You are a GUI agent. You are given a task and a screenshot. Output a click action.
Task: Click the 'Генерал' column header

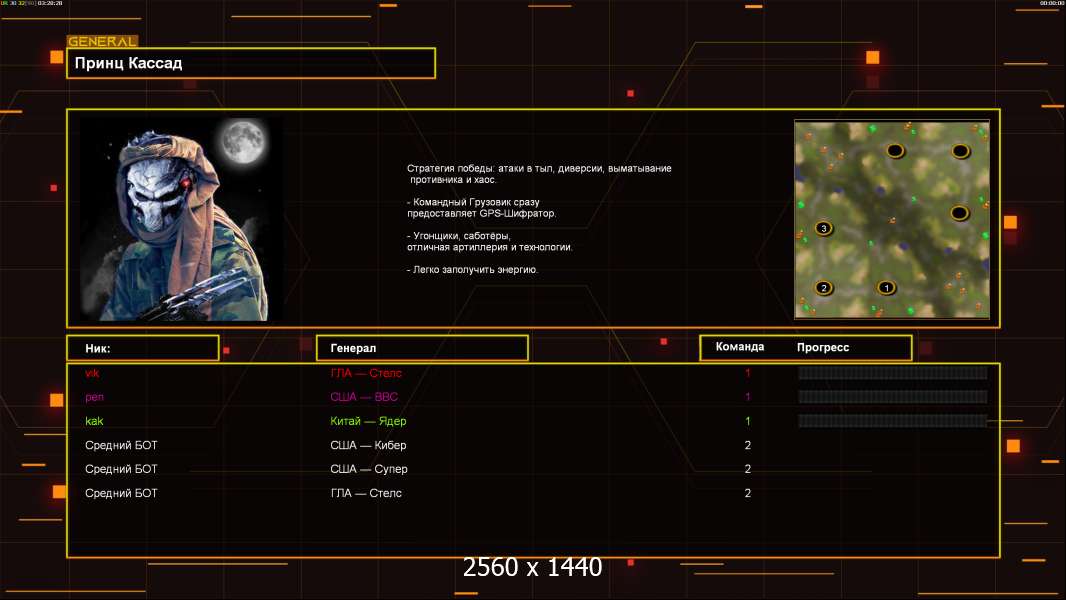[x=422, y=348]
